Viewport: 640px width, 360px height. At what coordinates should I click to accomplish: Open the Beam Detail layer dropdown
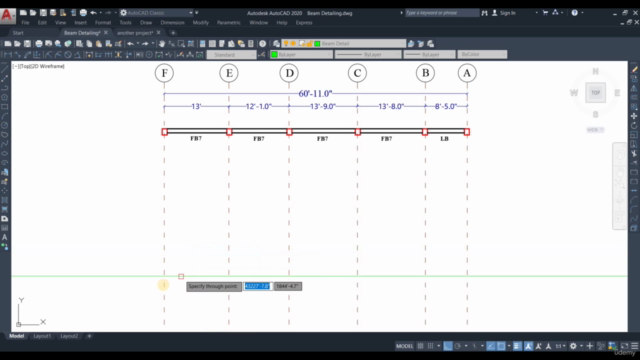(344, 44)
